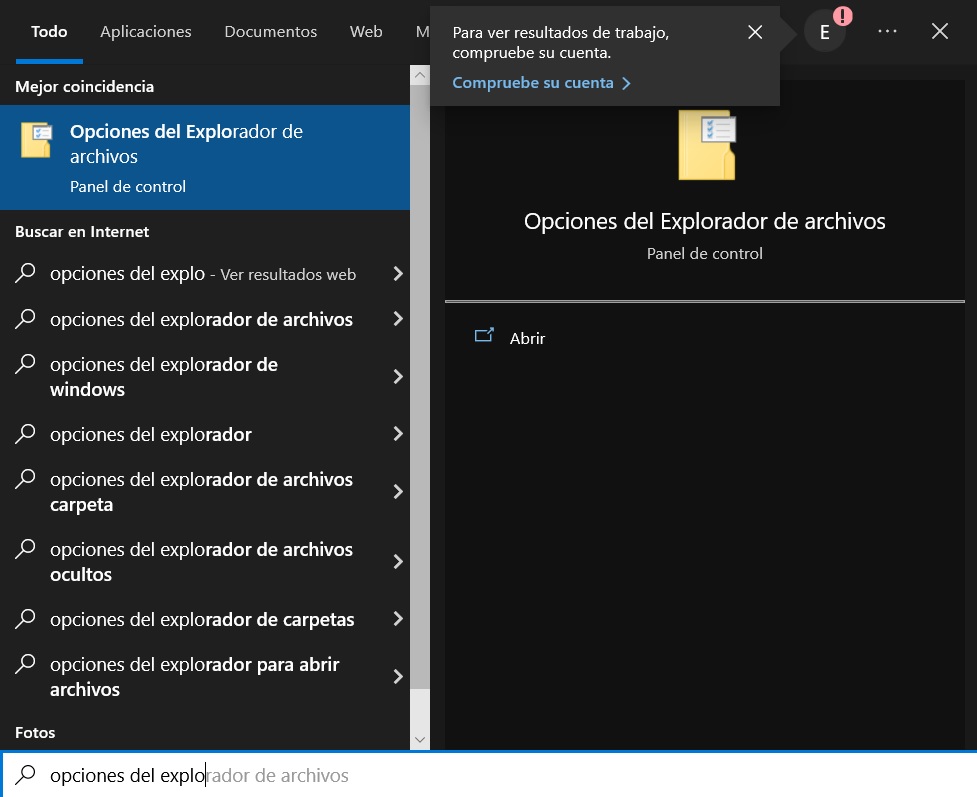977x797 pixels.
Task: Click the results list scrollbar thumb
Action: [420, 387]
